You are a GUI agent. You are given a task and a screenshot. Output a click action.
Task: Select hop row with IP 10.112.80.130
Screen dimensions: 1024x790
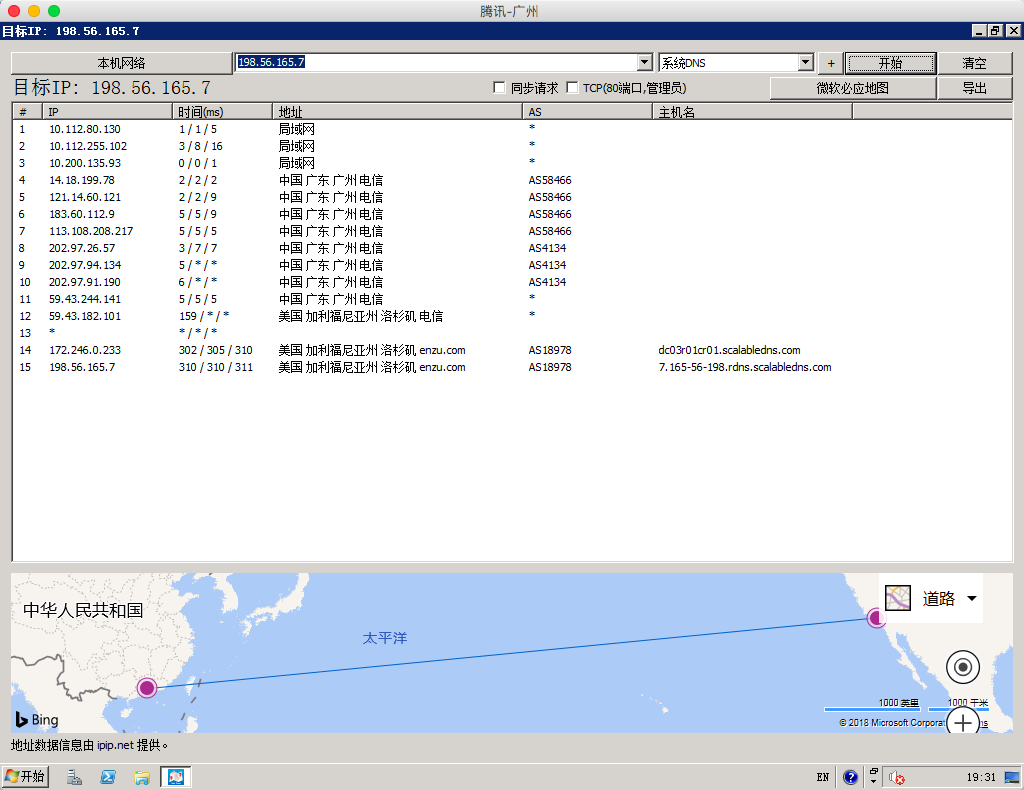click(x=512, y=129)
